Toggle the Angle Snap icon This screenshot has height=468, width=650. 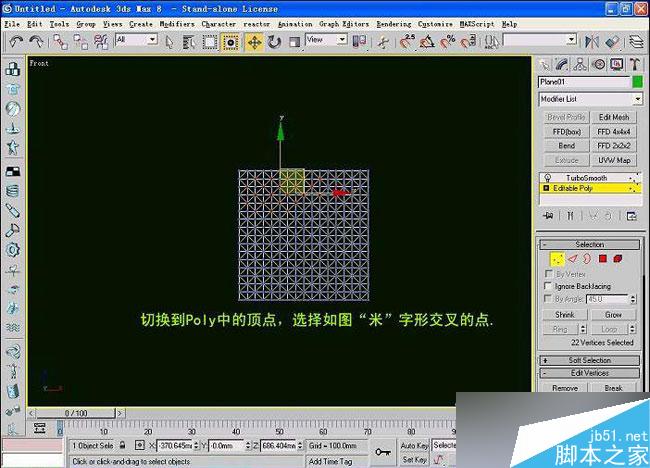coord(427,41)
